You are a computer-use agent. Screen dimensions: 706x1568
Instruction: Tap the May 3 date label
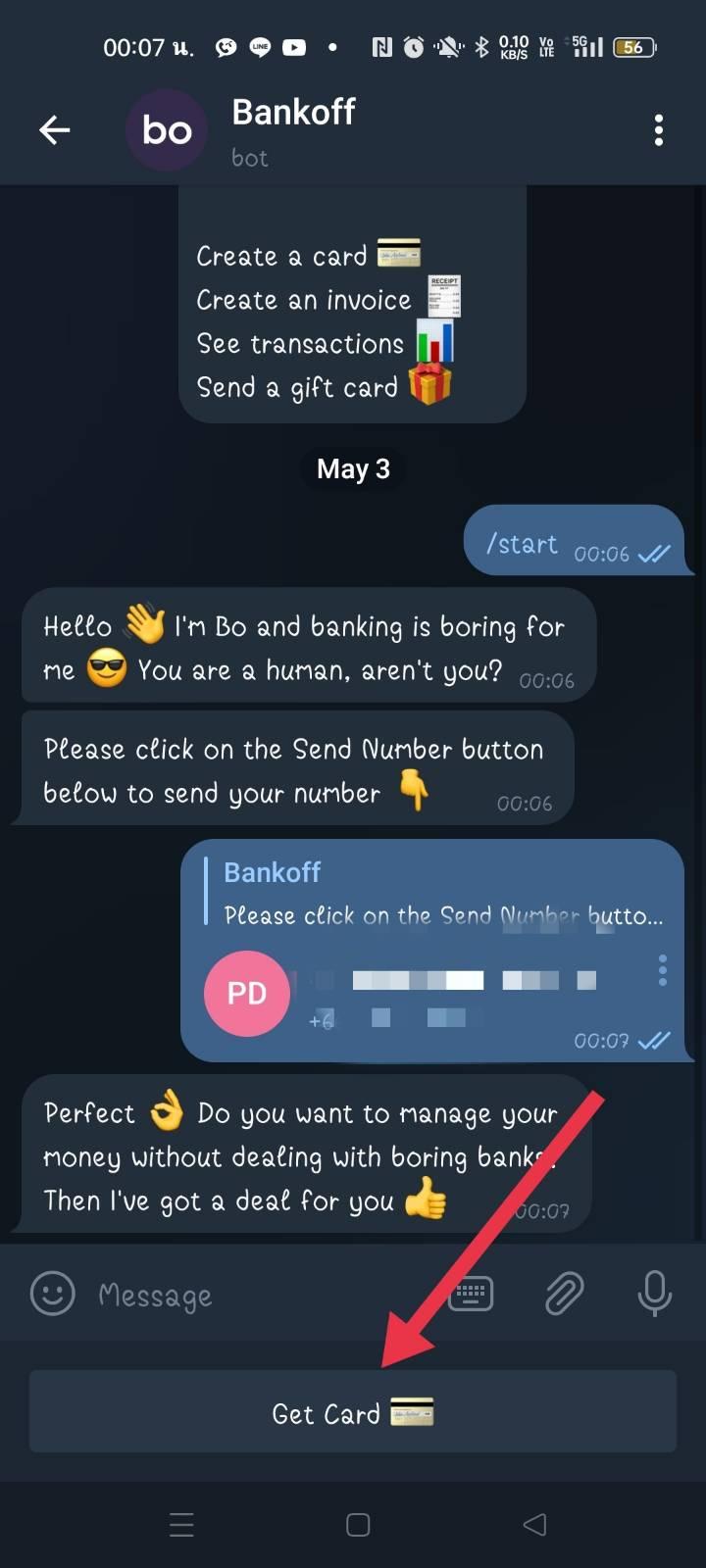[353, 468]
